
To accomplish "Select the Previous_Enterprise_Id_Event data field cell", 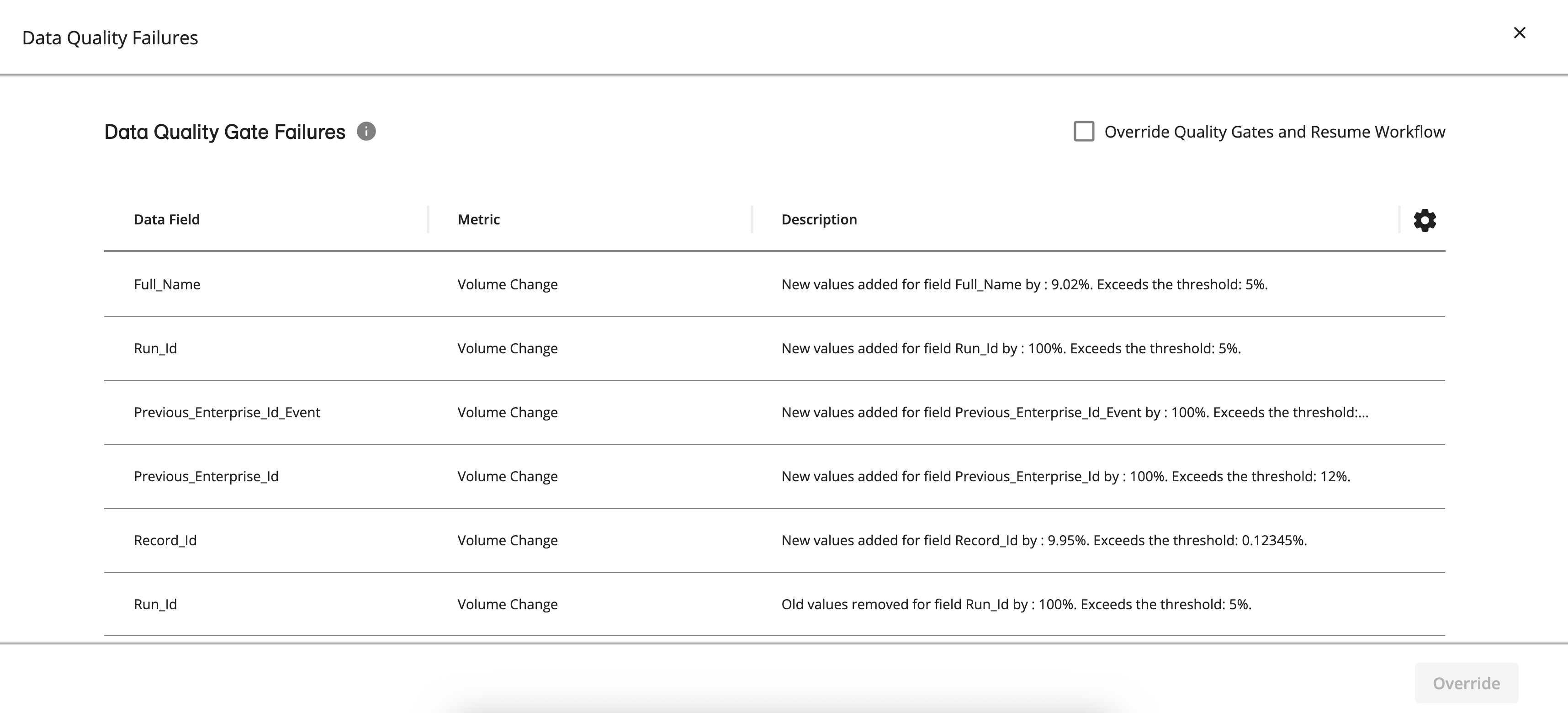I will click(227, 412).
